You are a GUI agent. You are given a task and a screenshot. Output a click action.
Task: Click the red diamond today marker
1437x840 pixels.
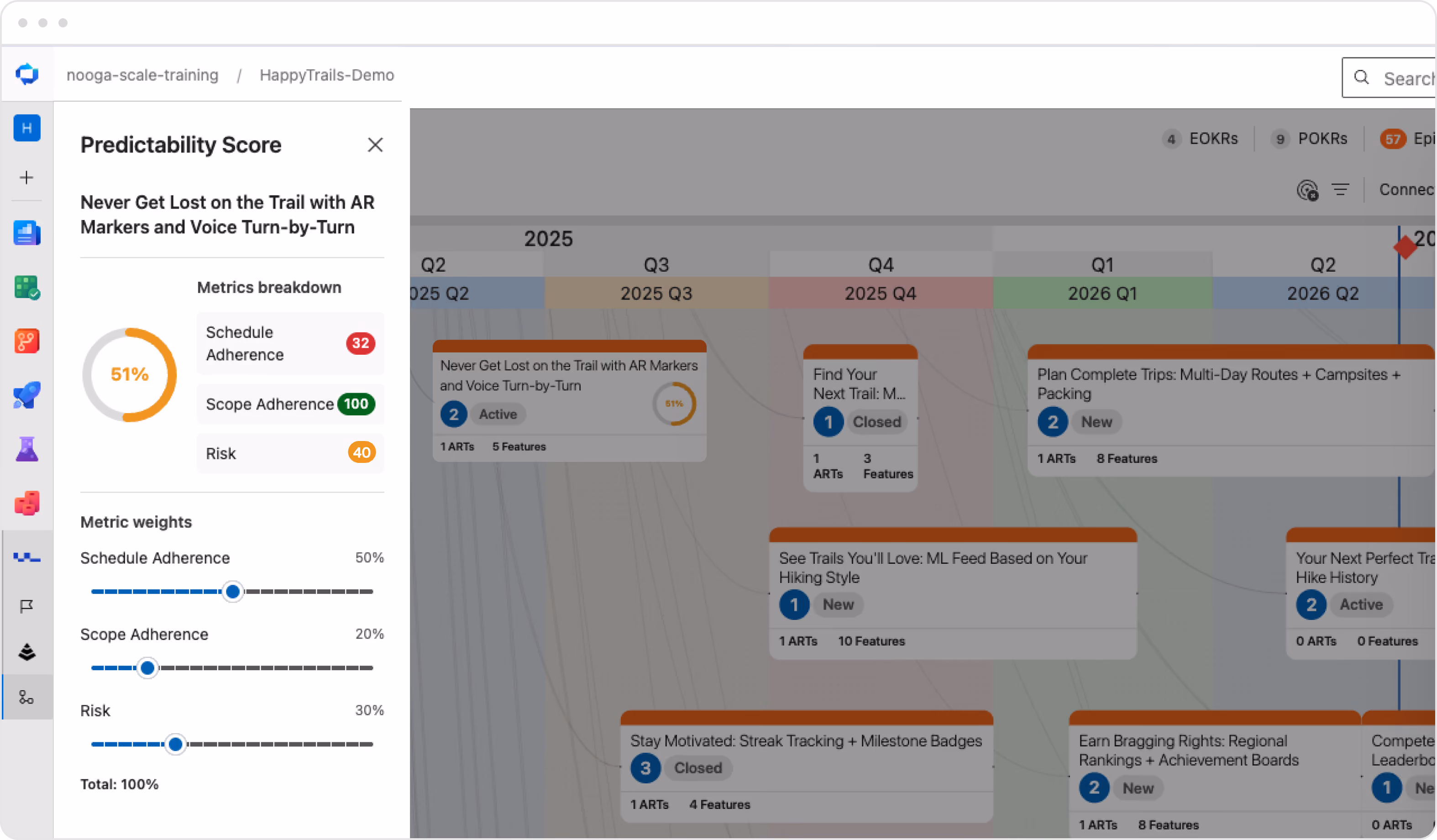(1405, 247)
